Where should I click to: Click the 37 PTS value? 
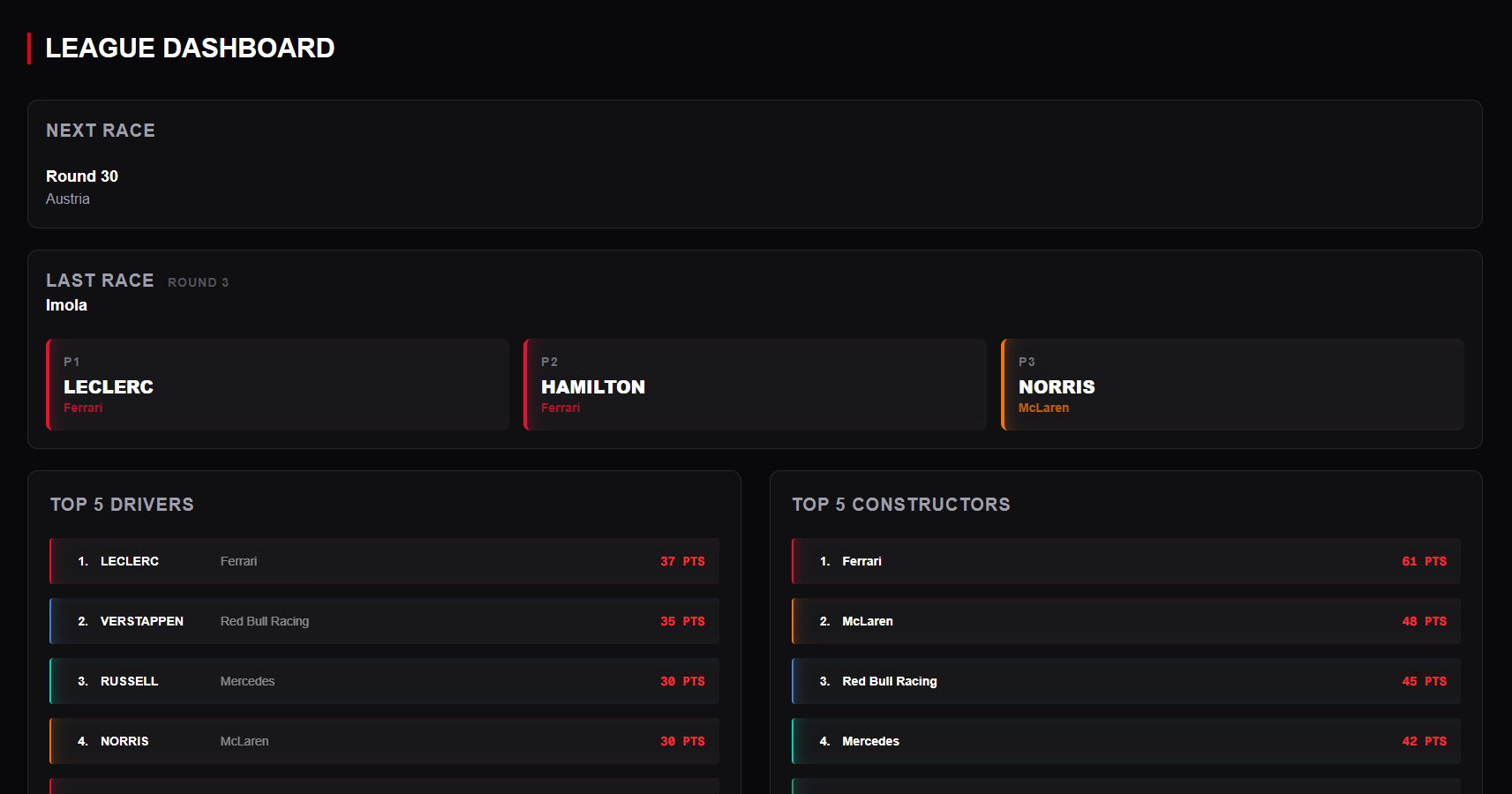682,561
